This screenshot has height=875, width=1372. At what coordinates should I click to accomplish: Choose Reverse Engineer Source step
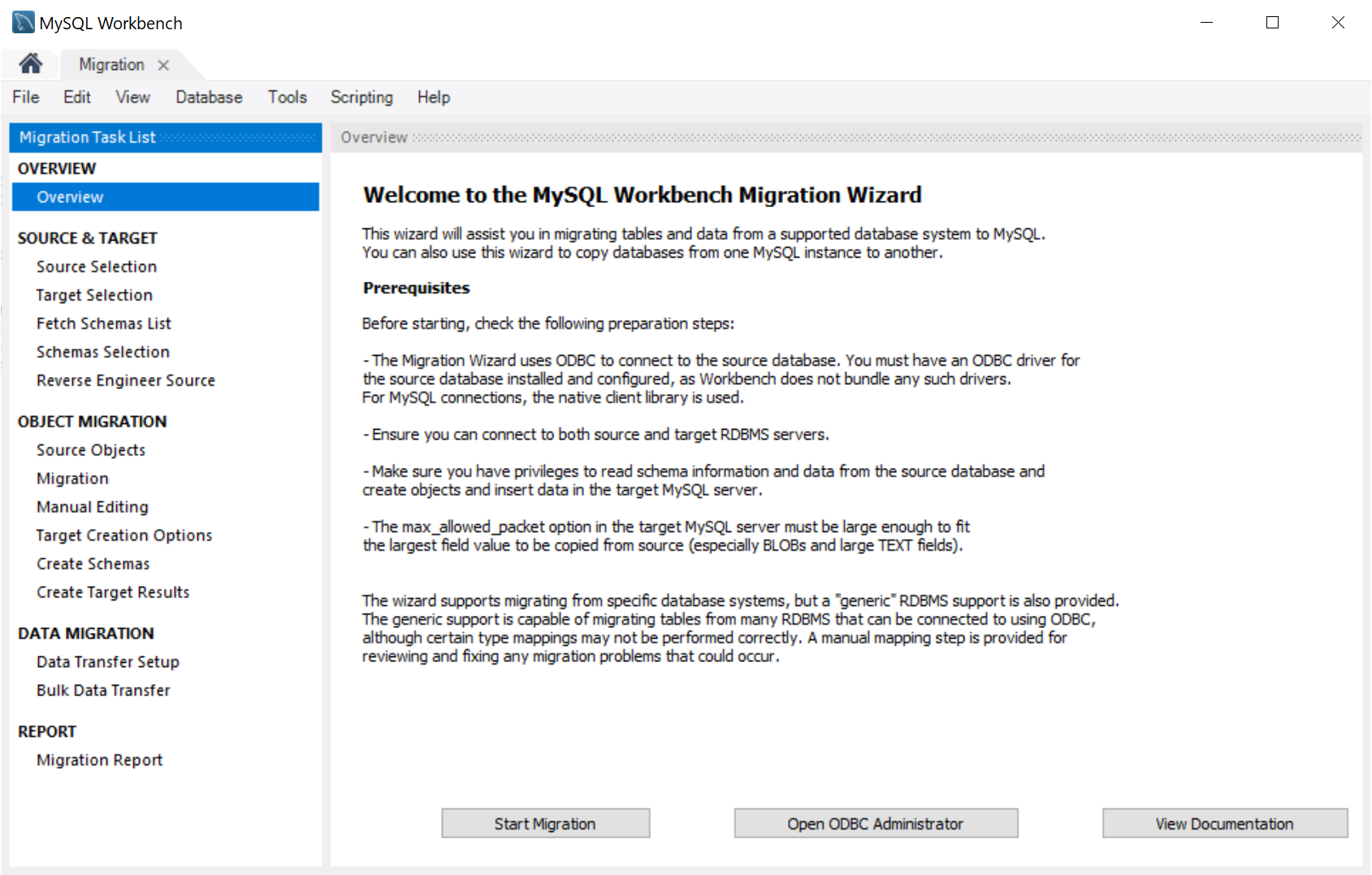[126, 380]
